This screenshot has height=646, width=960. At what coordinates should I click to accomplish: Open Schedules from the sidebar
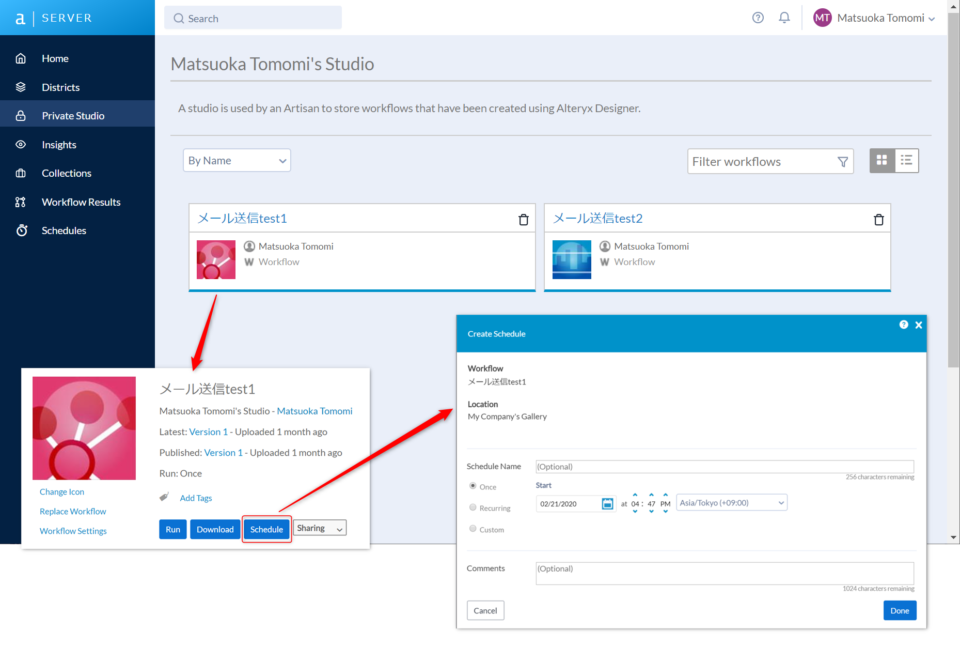click(x=64, y=230)
